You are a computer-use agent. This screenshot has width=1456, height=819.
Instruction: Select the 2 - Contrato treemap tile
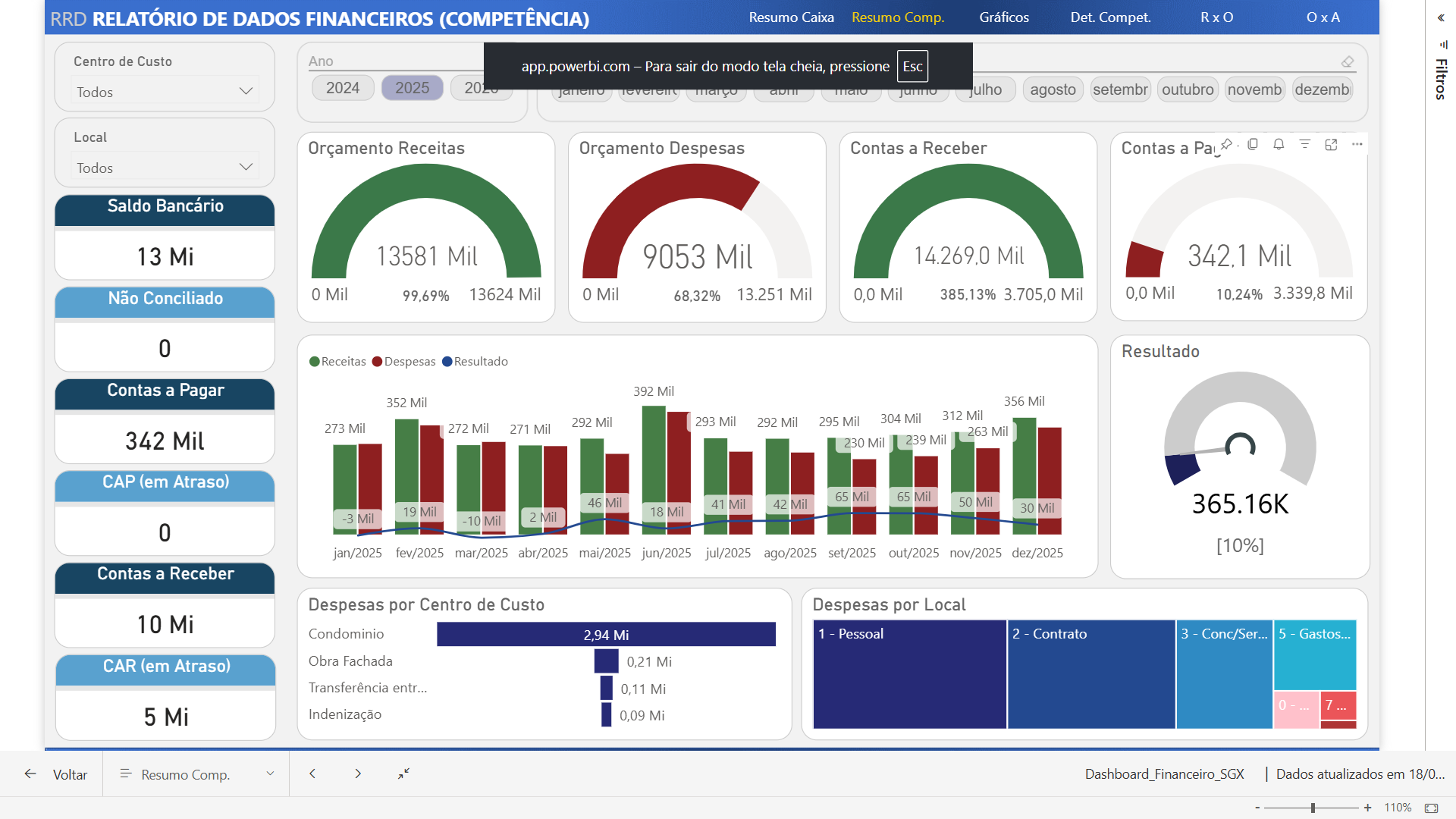click(1091, 674)
